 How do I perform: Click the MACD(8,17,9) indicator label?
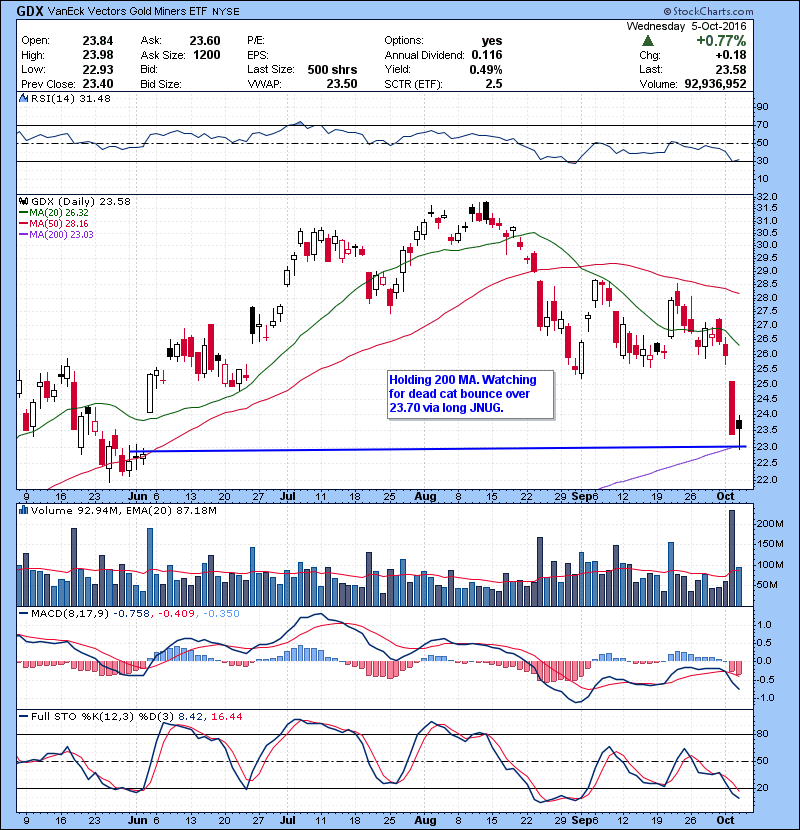[x=70, y=614]
